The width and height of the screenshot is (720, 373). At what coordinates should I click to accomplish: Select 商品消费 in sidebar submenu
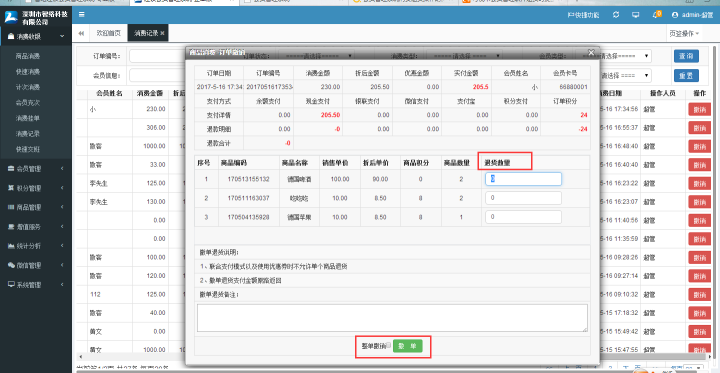28,56
